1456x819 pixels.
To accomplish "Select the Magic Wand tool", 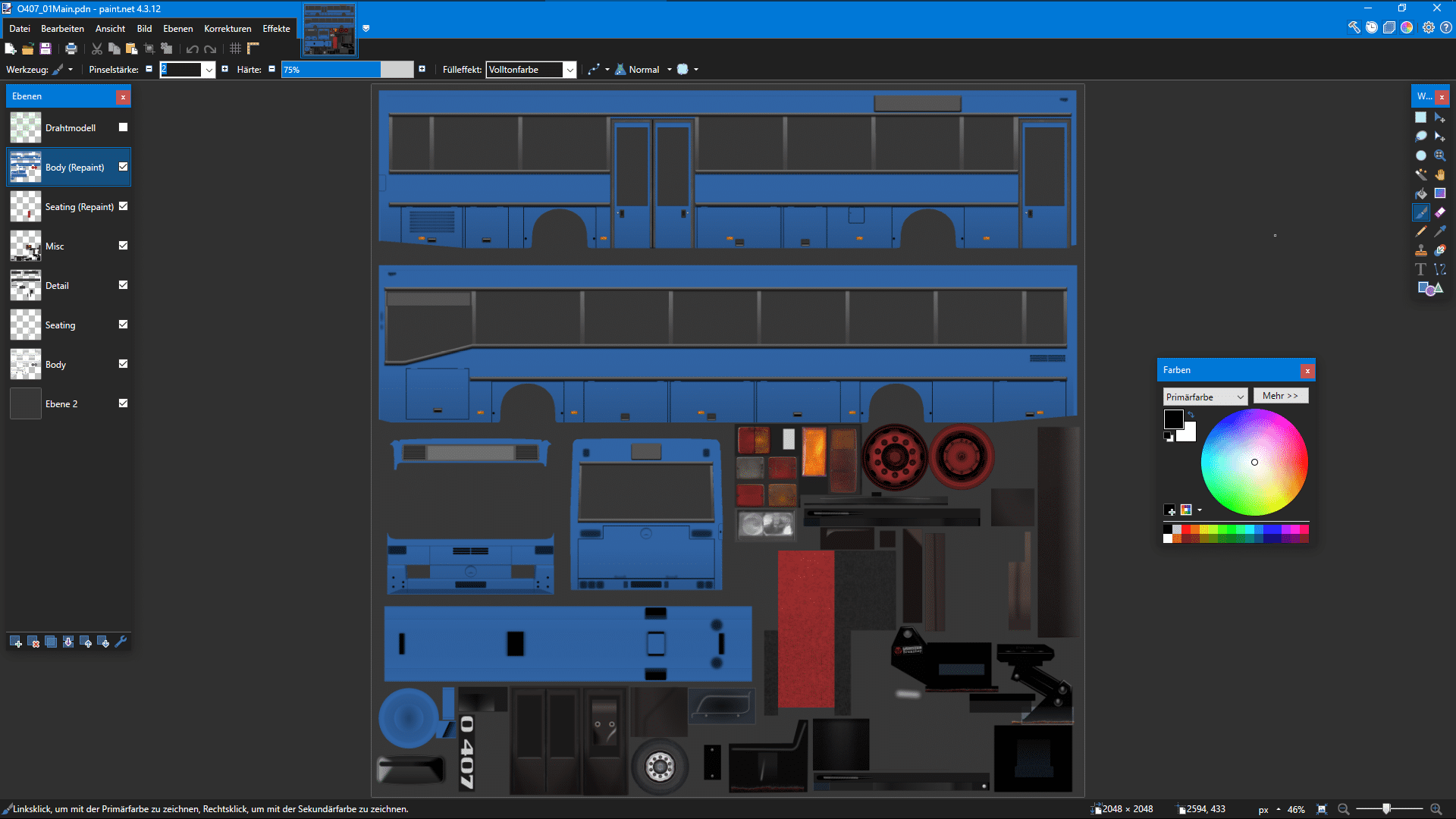I will [x=1420, y=174].
